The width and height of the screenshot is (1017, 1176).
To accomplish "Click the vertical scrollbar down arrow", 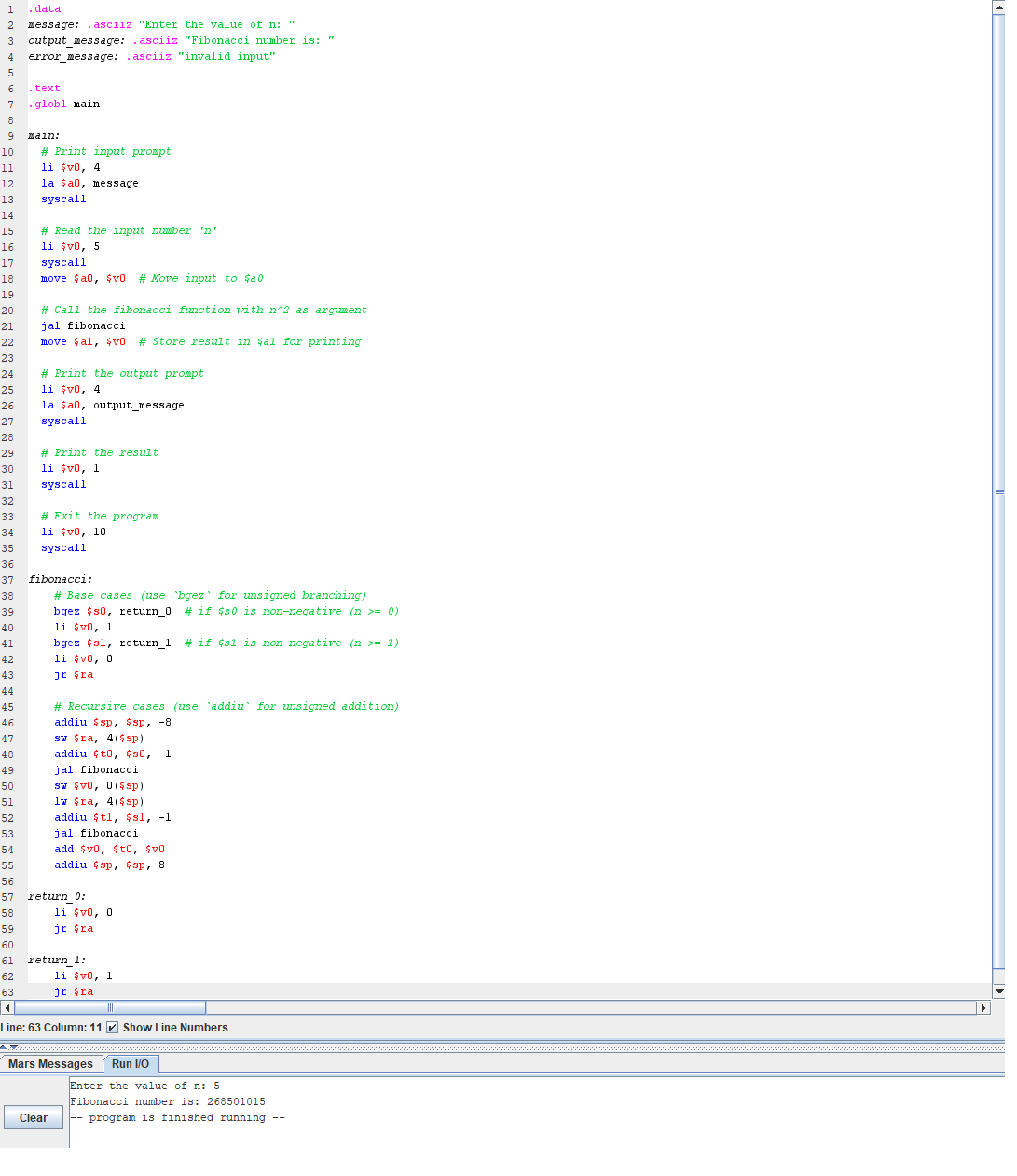I will [x=999, y=991].
